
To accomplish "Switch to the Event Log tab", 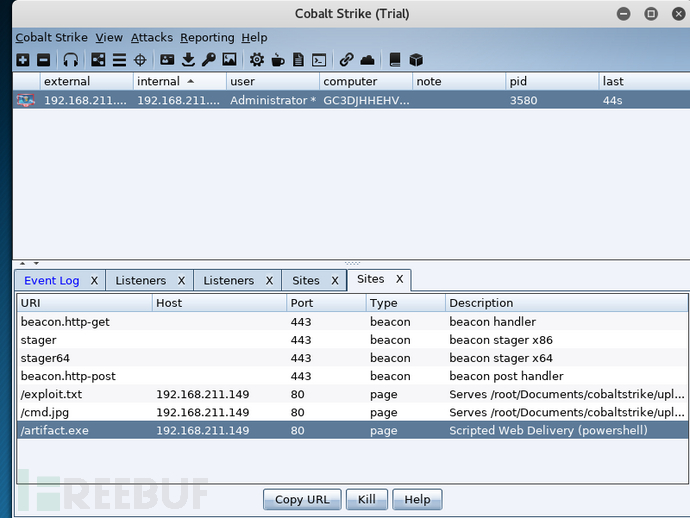I will coord(51,281).
